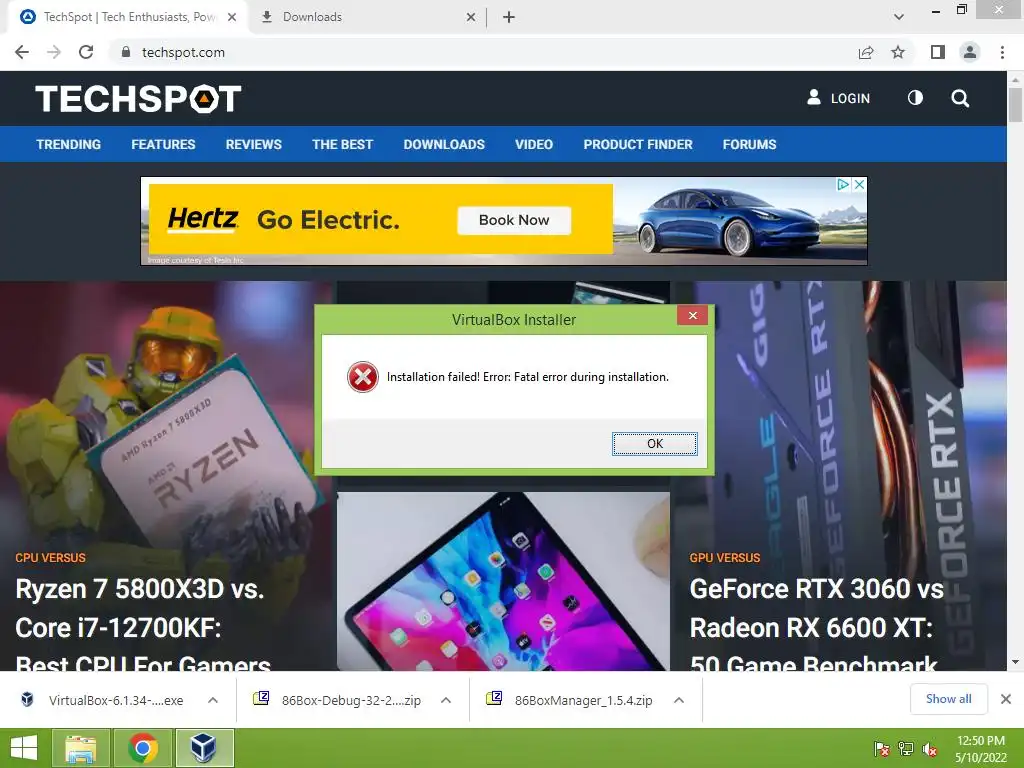Expand options for 86BoxManager_1.5.4.zip download

(679, 700)
